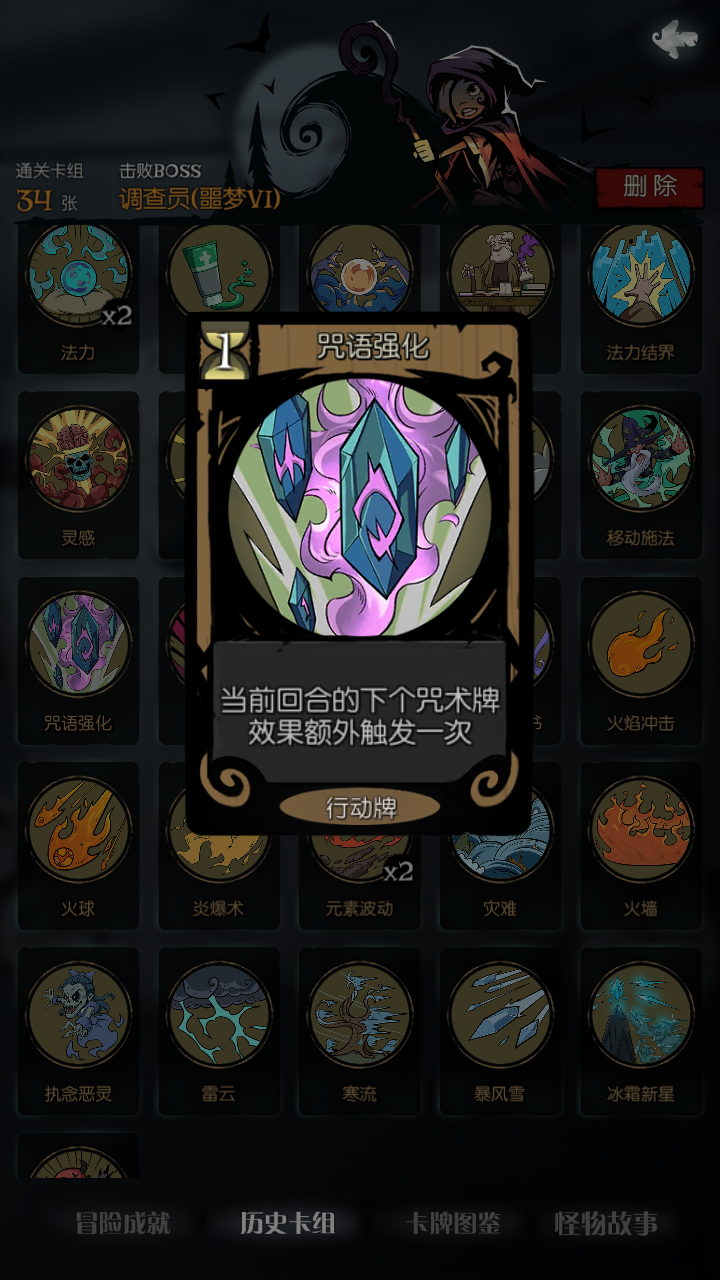Switch to the 历史卡组 tab
This screenshot has height=1280, width=720.
287,1223
